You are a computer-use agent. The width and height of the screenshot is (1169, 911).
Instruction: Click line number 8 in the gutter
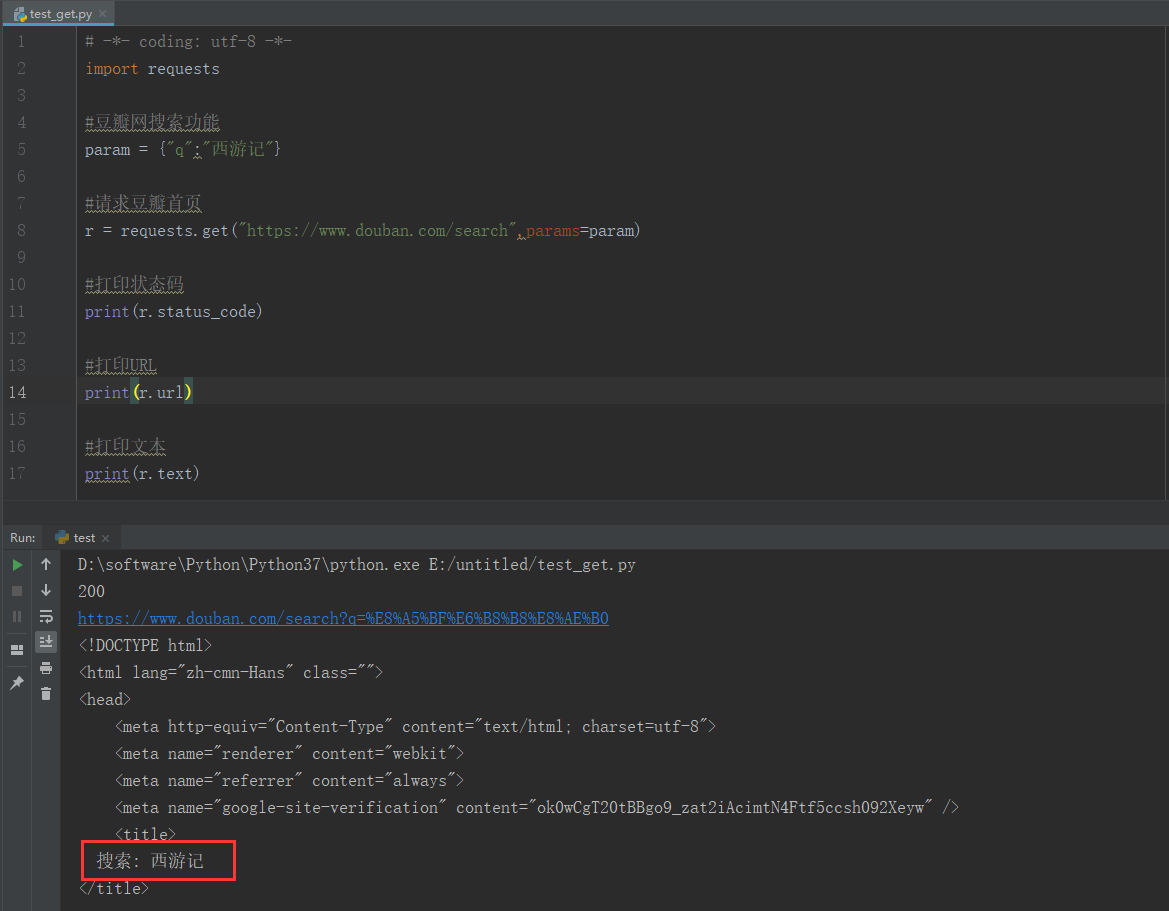(21, 230)
